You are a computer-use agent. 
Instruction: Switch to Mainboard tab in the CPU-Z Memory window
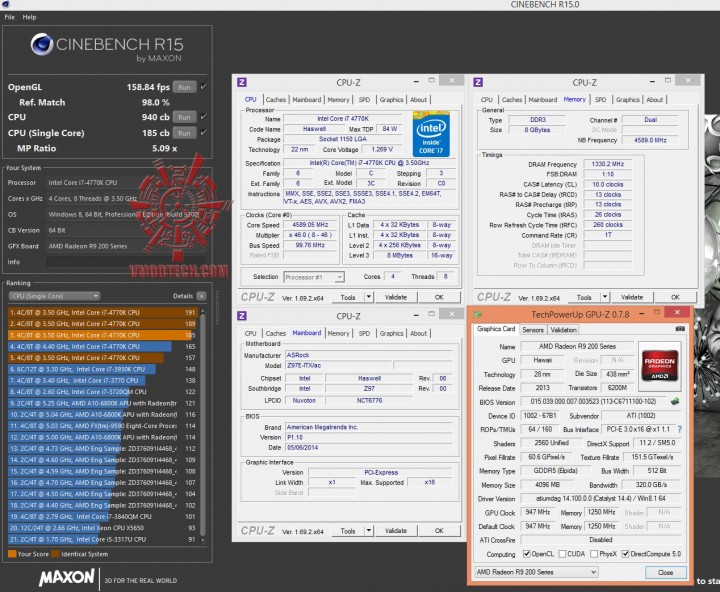click(543, 100)
